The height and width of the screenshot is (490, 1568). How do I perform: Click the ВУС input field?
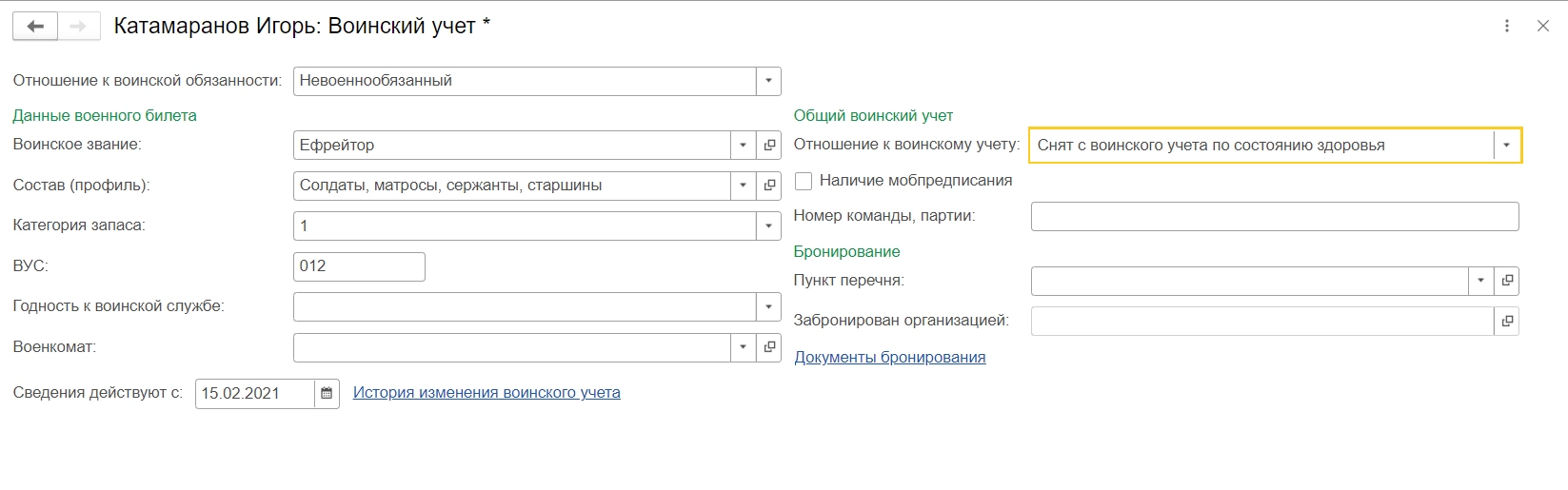pyautogui.click(x=359, y=266)
